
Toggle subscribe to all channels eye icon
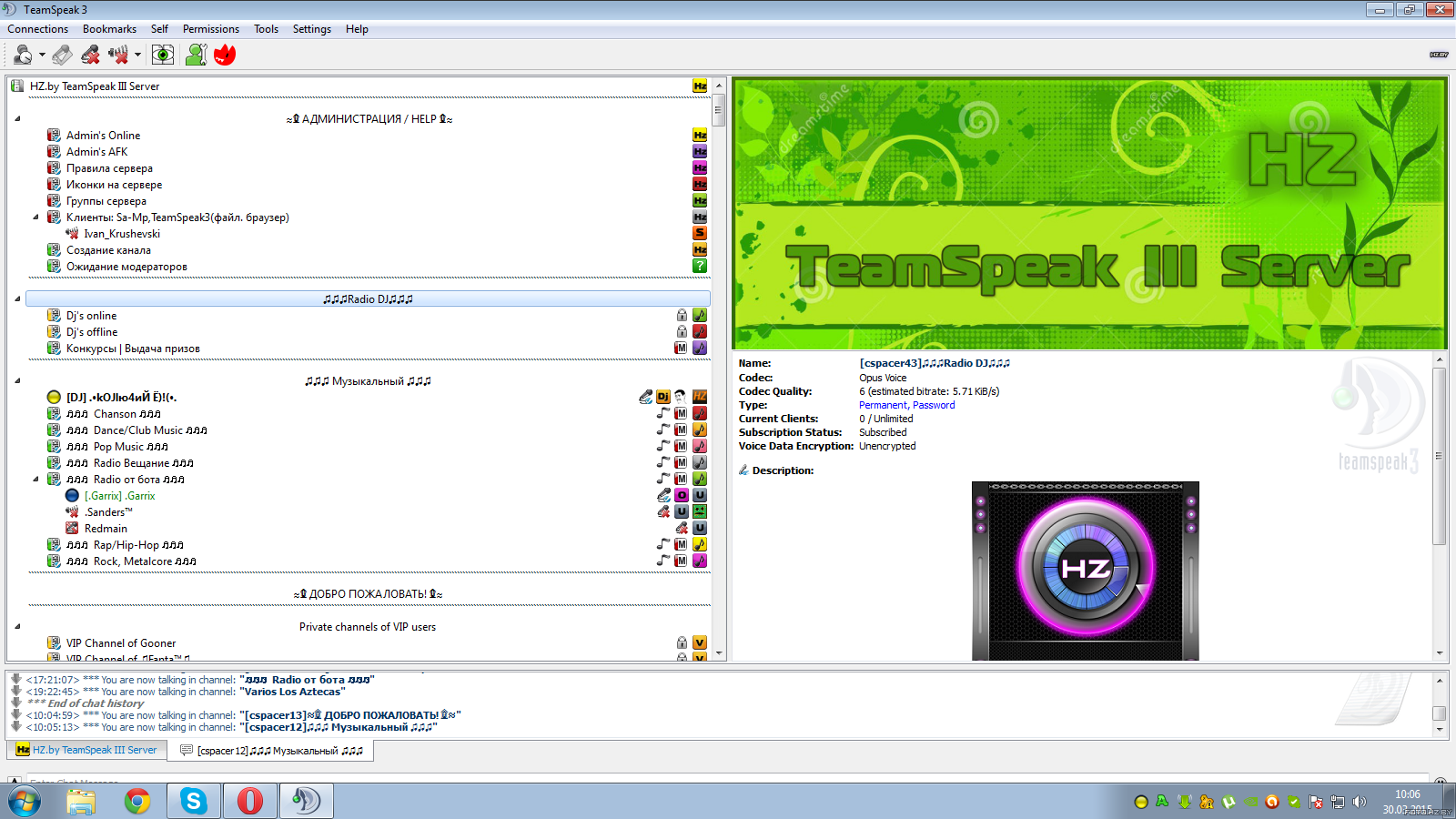tap(163, 55)
